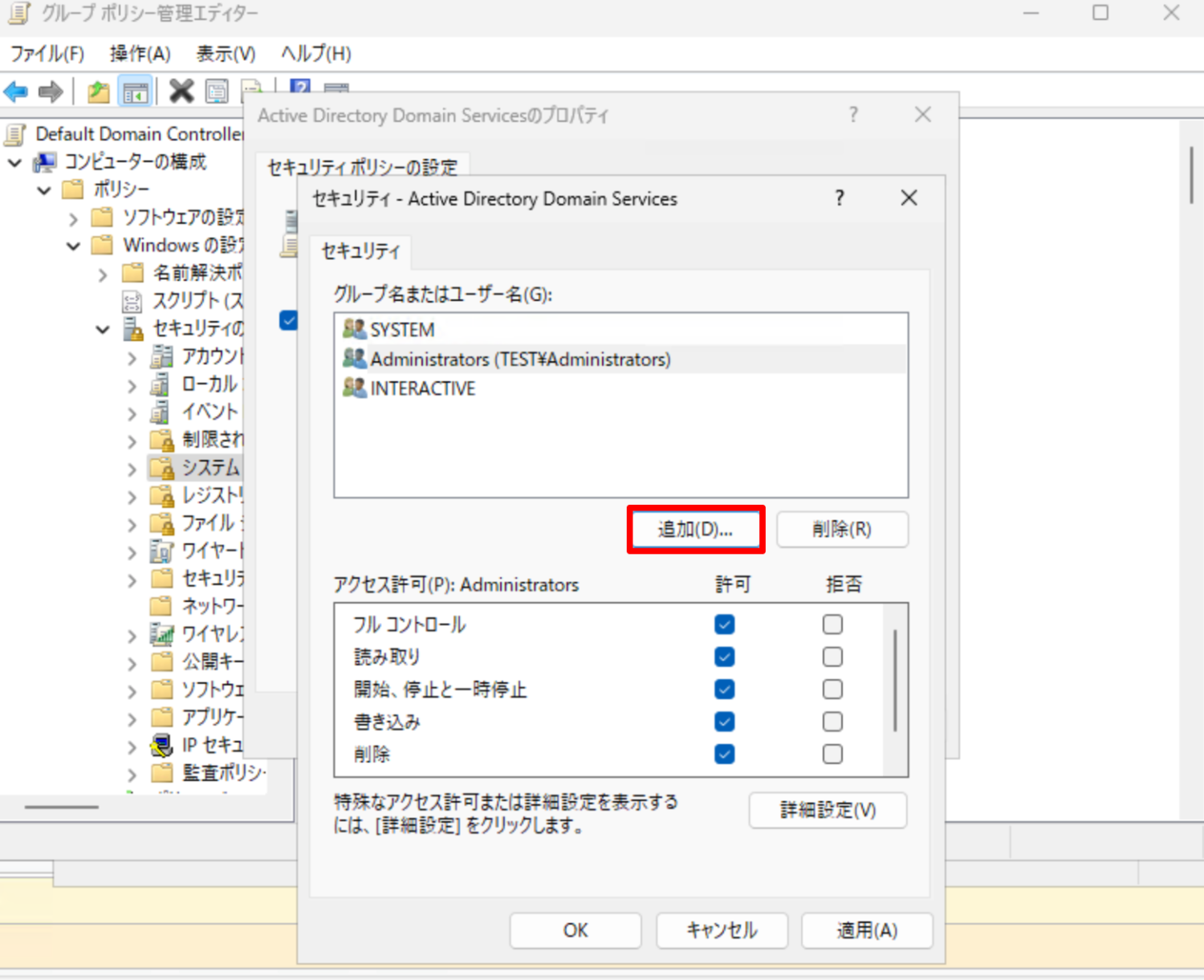Toggle the console tree show/hide icon

(136, 91)
